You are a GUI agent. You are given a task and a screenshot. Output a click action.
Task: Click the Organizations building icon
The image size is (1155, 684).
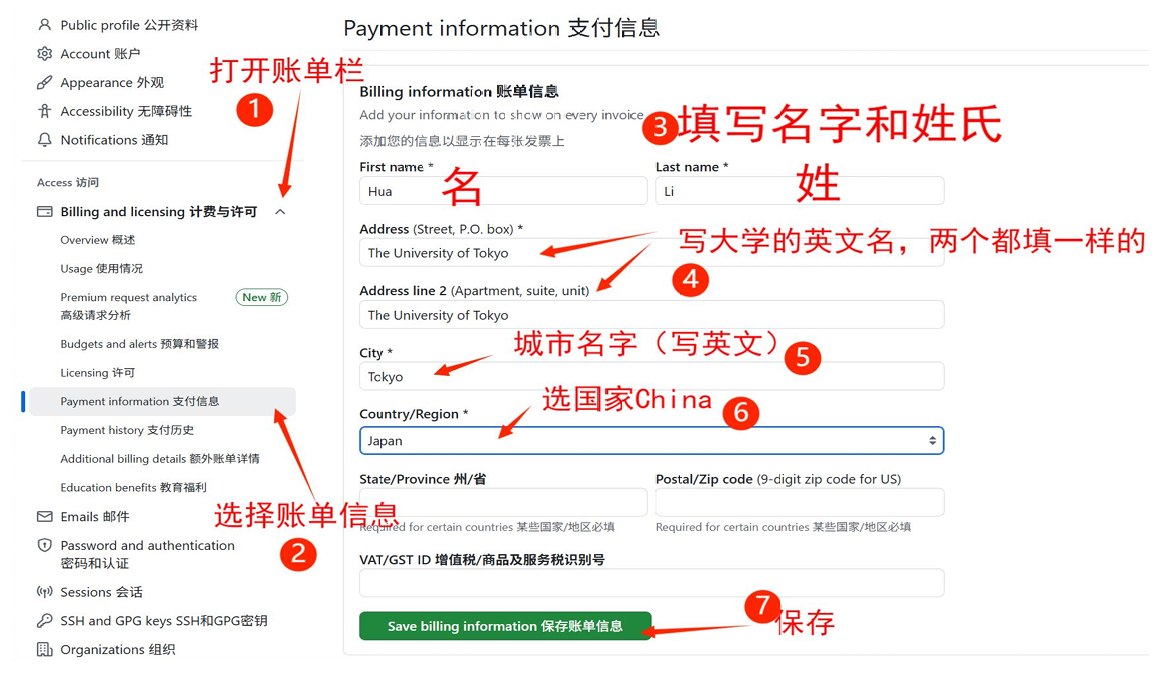pyautogui.click(x=45, y=649)
